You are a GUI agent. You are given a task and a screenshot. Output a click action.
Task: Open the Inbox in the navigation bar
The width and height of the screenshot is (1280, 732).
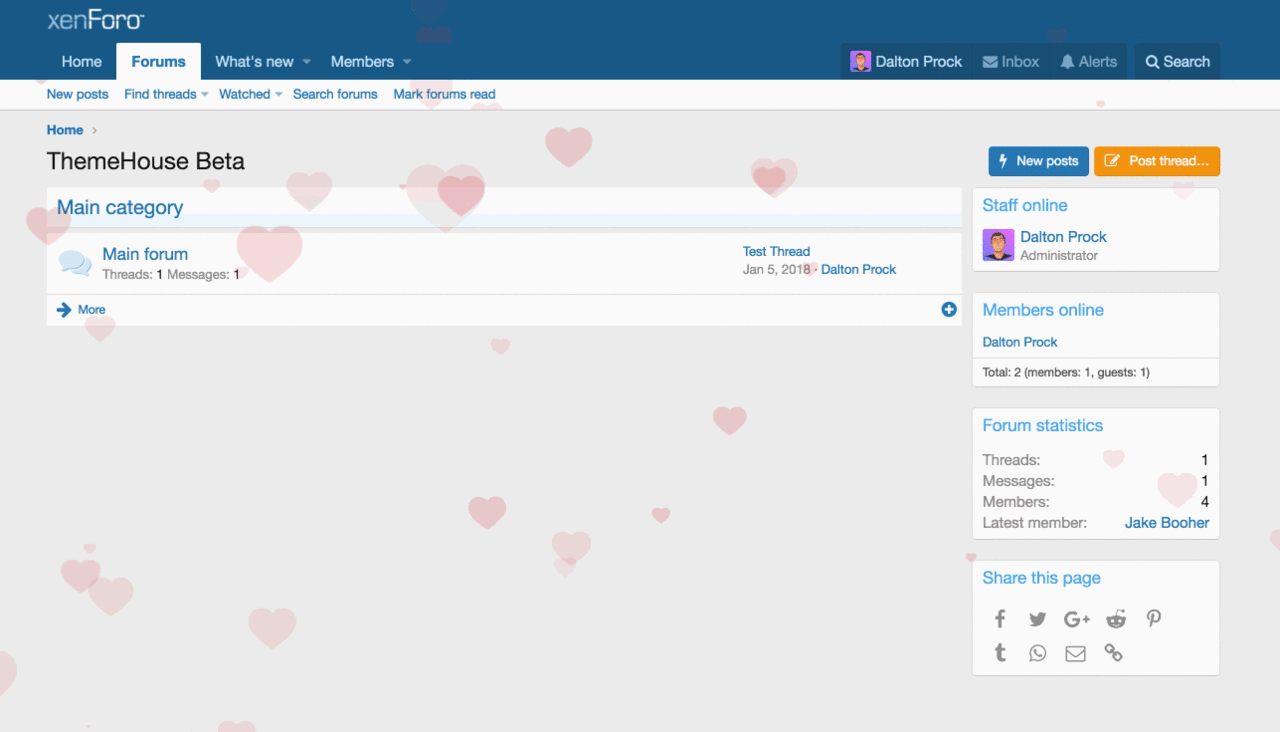1010,62
